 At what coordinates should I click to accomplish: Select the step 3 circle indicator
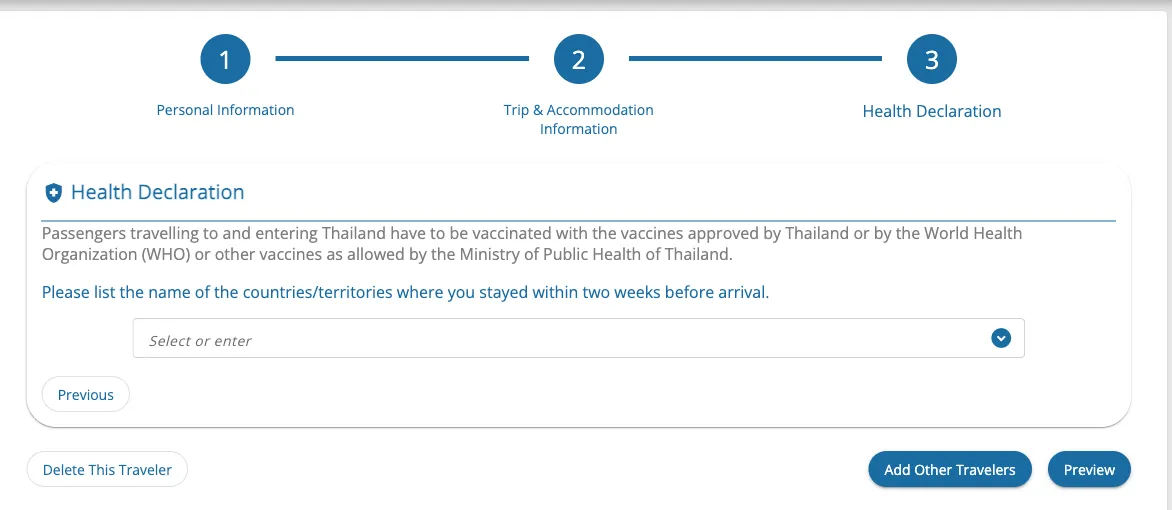(x=931, y=59)
